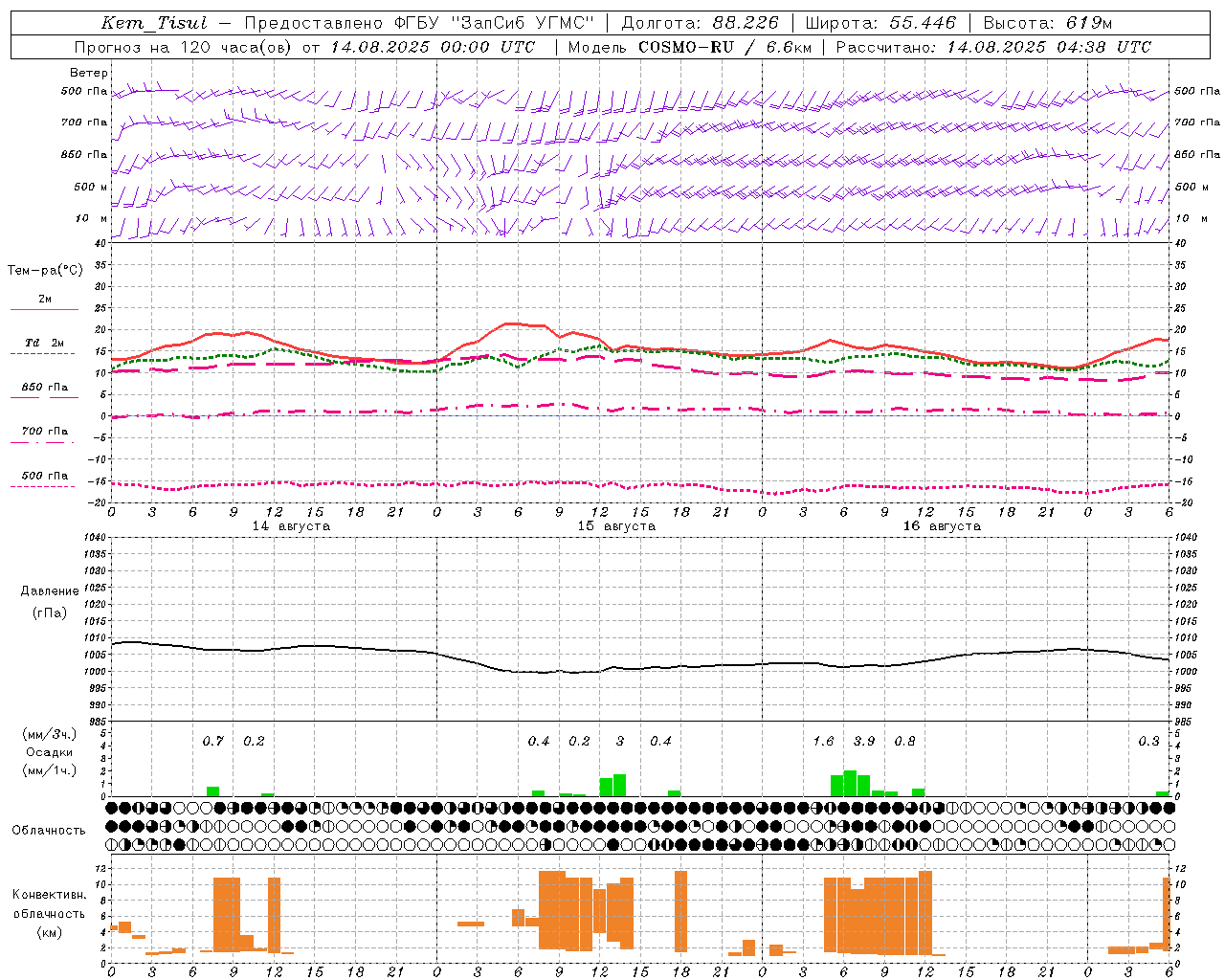This screenshot has height=980, width=1225.
Task: Click the precipitation value '3' on 15 August
Action: click(620, 741)
